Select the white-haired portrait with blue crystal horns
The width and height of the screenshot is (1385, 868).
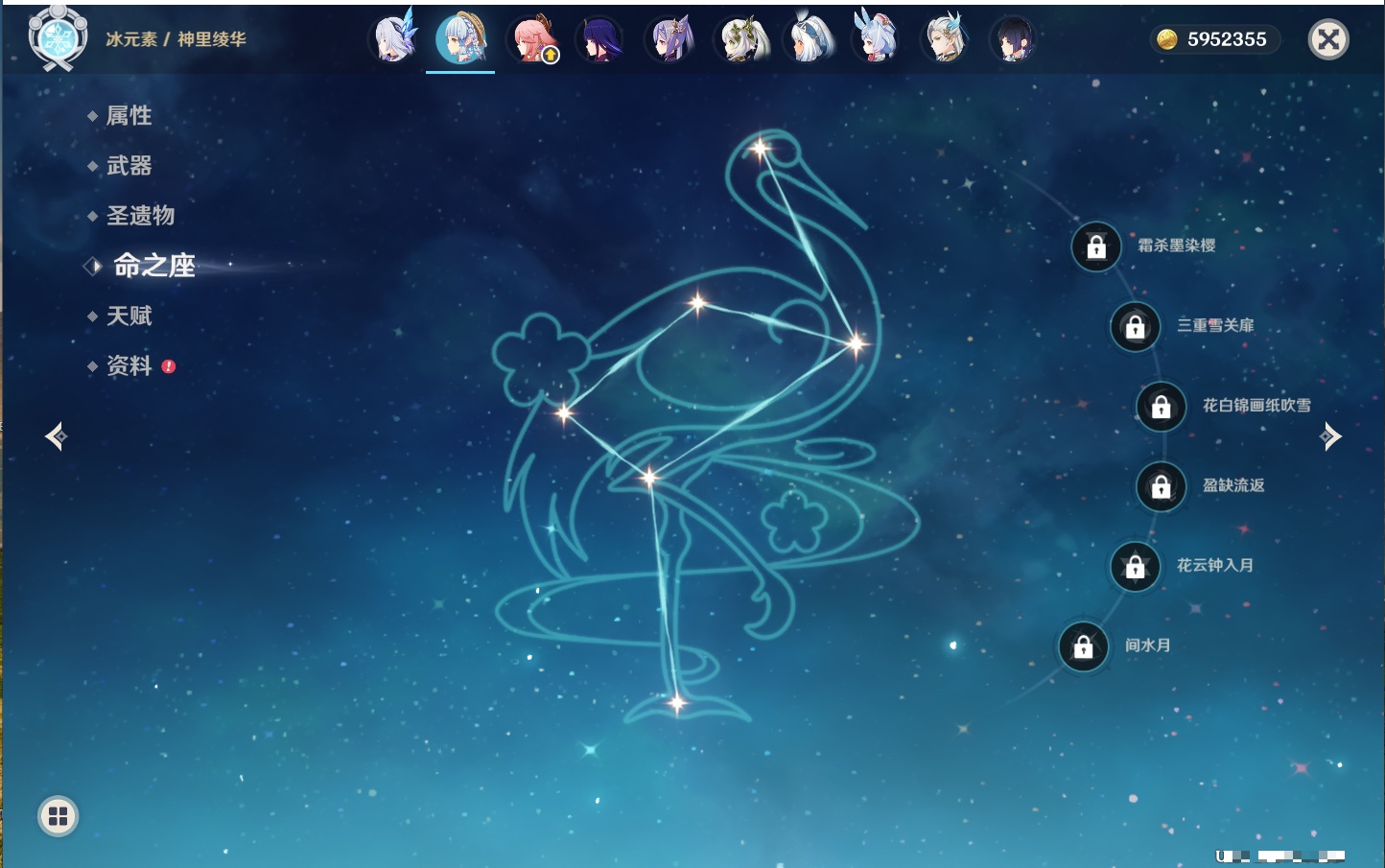pos(394,39)
